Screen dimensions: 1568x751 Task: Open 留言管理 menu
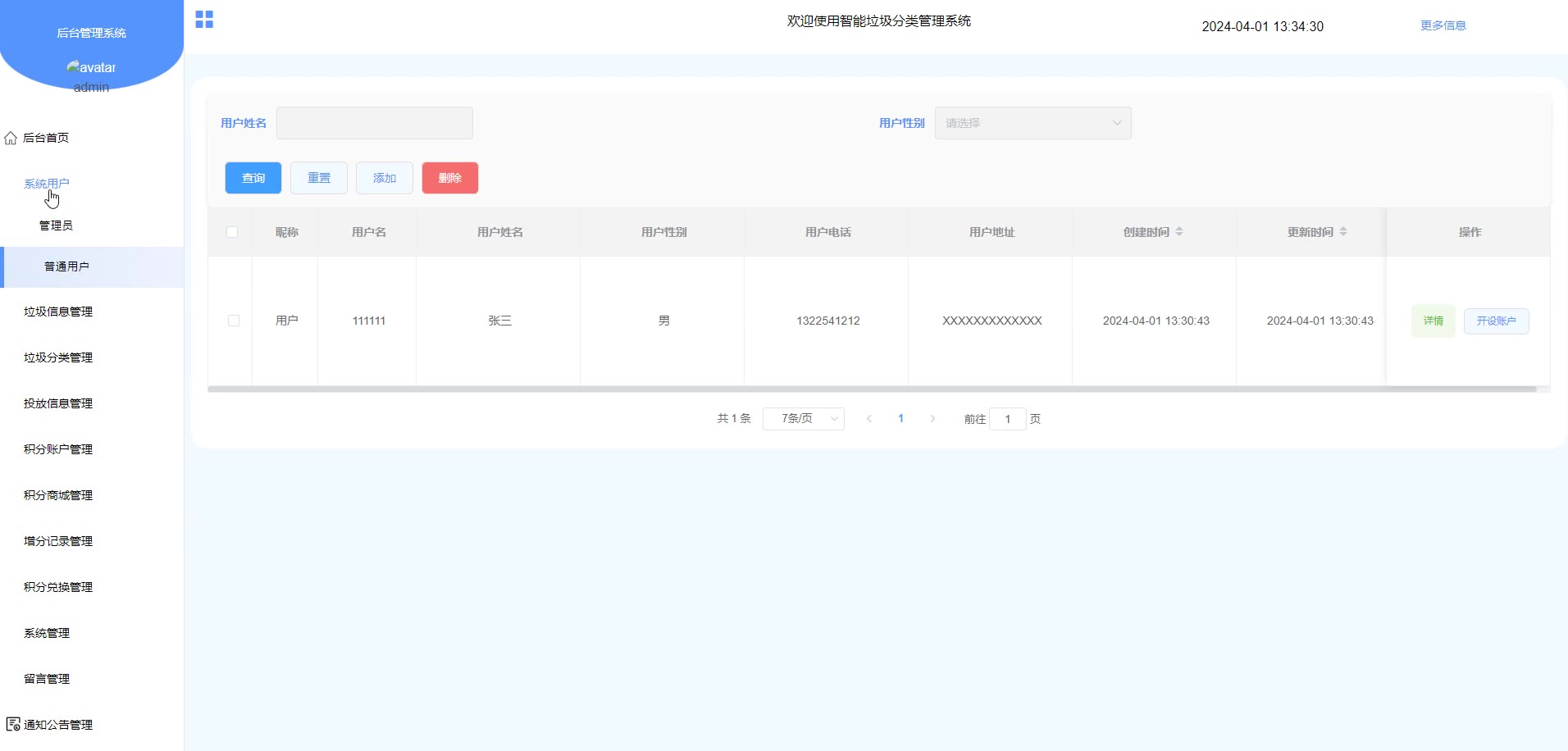tap(47, 679)
